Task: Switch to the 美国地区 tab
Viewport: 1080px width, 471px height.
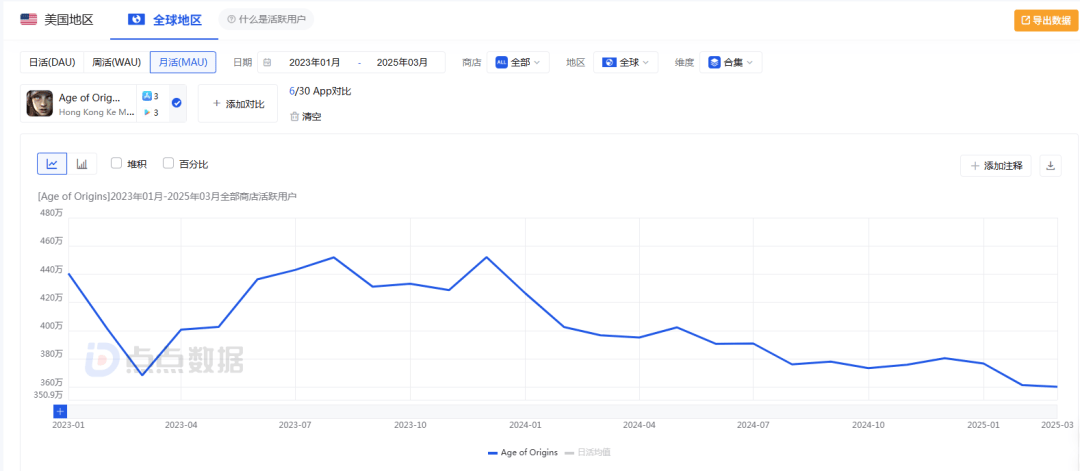Action: [x=56, y=19]
